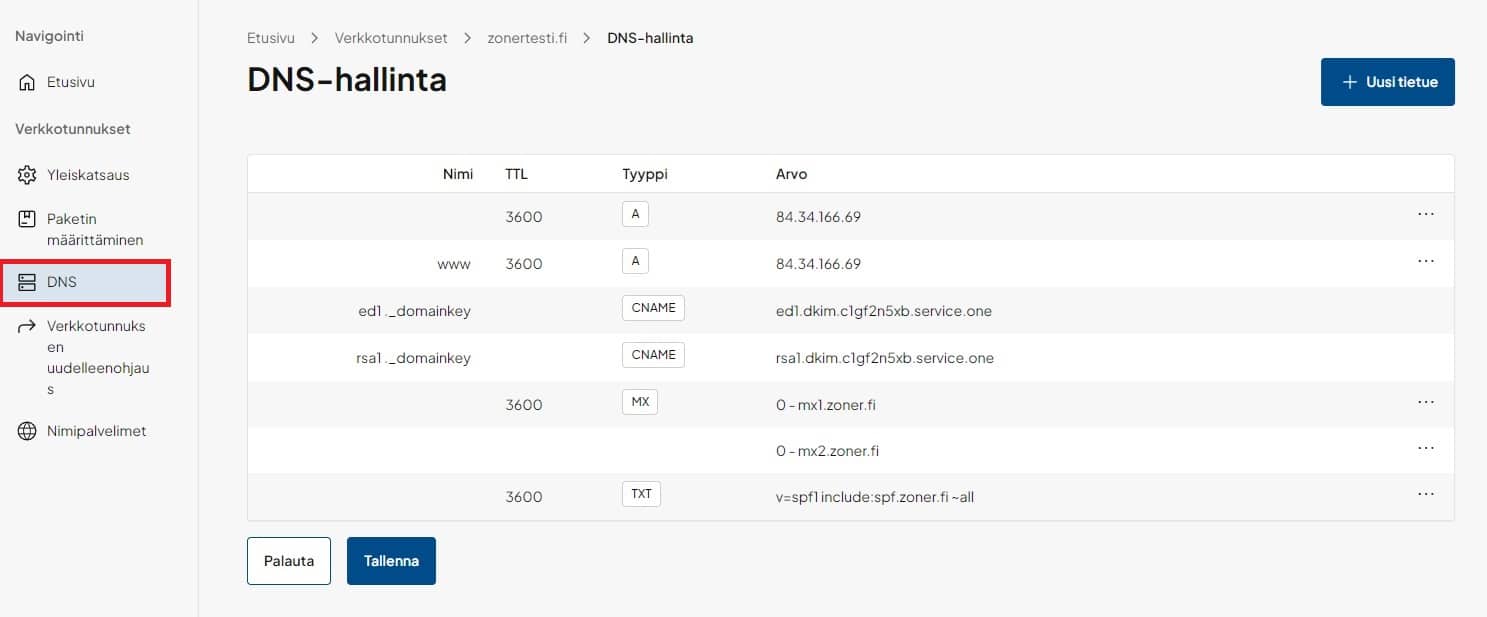Click the server icon next to DNS
This screenshot has height=617, width=1487.
click(27, 283)
